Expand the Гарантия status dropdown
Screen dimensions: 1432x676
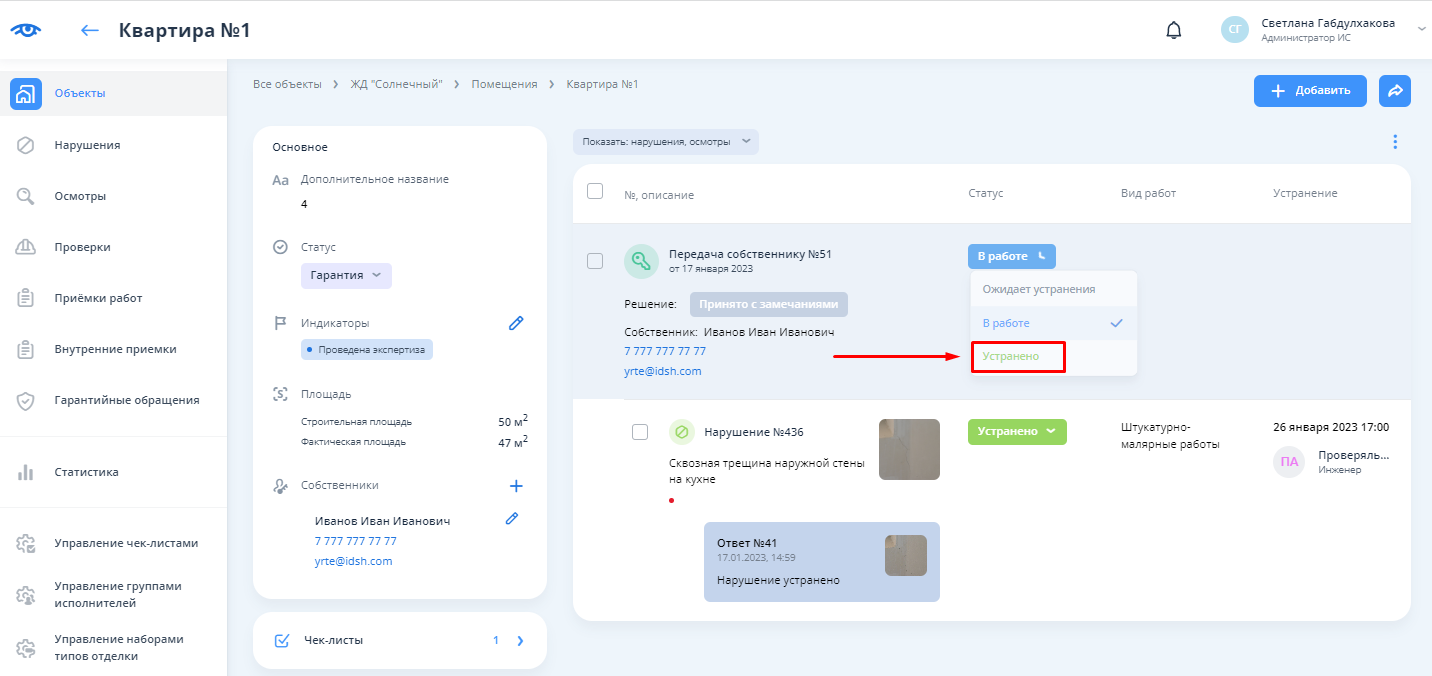pyautogui.click(x=346, y=275)
